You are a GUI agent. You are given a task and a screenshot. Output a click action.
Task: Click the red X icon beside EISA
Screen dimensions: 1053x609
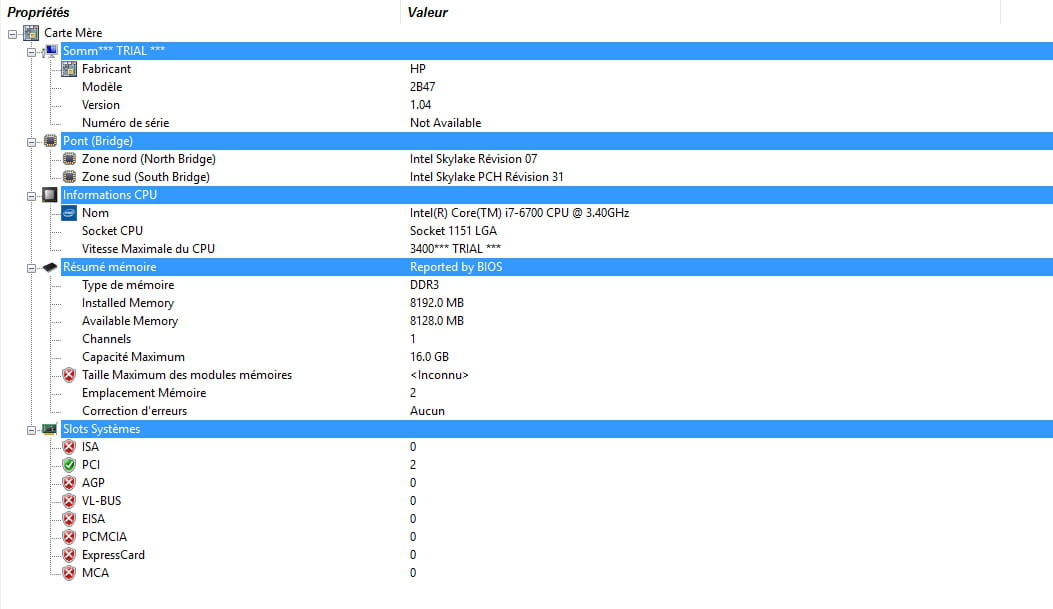click(68, 518)
